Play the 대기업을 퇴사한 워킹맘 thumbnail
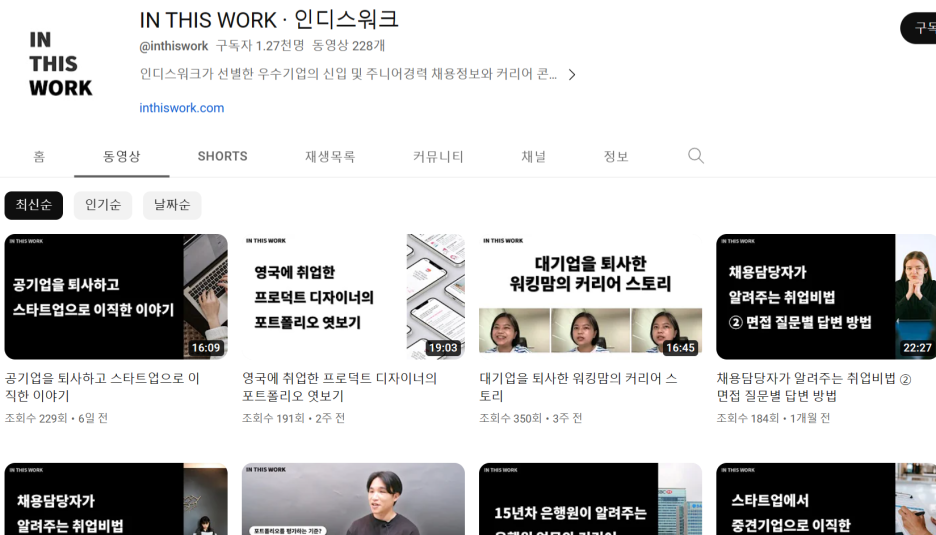Viewport: 936px width, 535px height. 590,297
